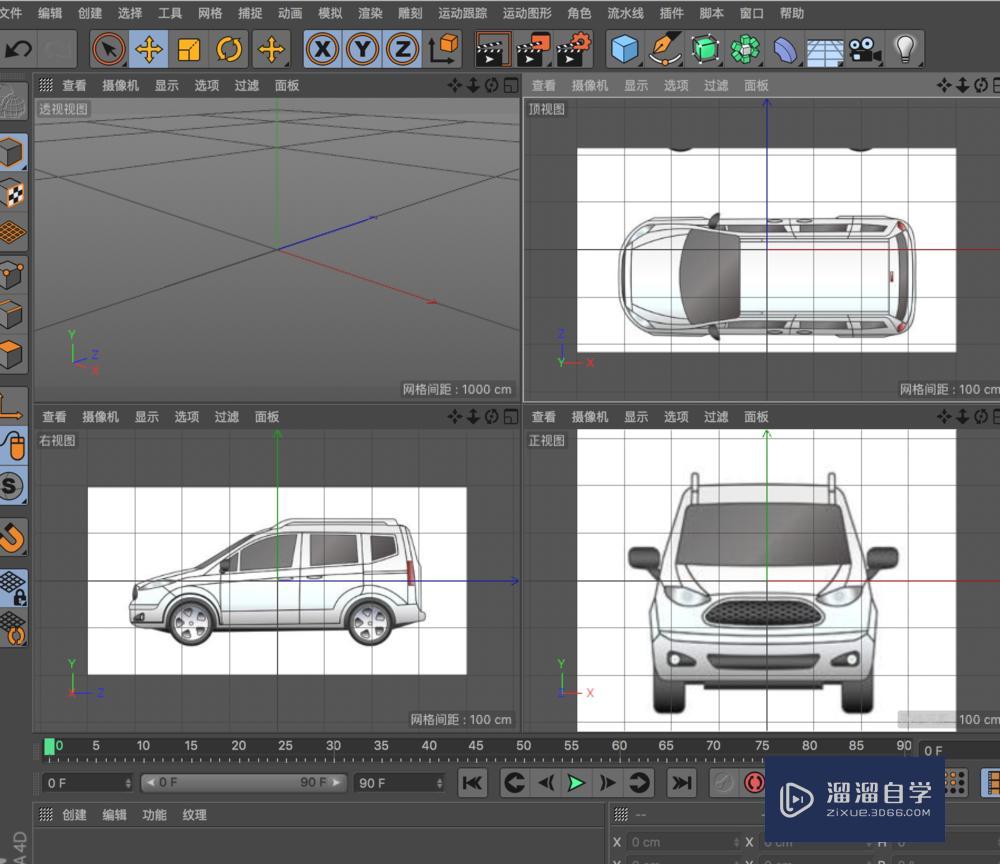
Task: Toggle Snap magnet icon
Action: (x=13, y=536)
